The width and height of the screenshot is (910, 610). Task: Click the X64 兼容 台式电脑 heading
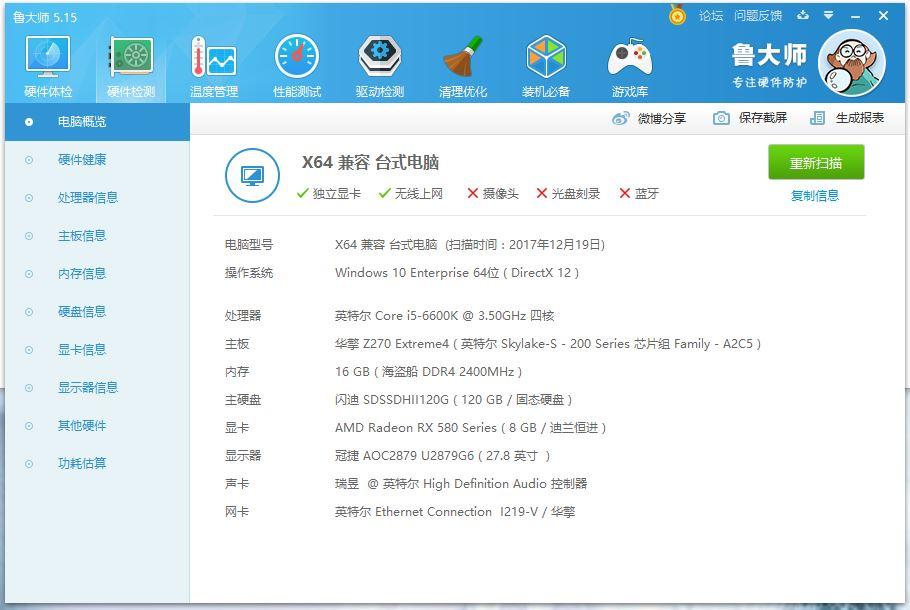click(x=370, y=162)
